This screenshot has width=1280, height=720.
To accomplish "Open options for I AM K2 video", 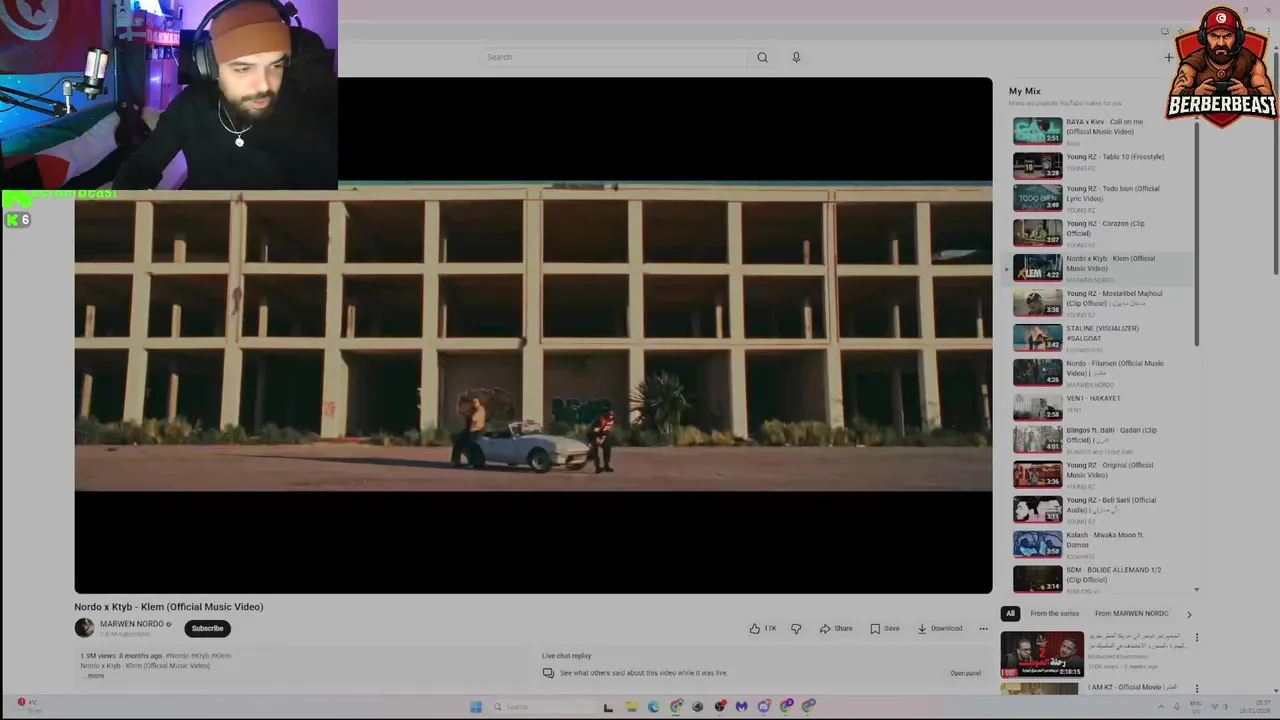I will (x=1196, y=689).
